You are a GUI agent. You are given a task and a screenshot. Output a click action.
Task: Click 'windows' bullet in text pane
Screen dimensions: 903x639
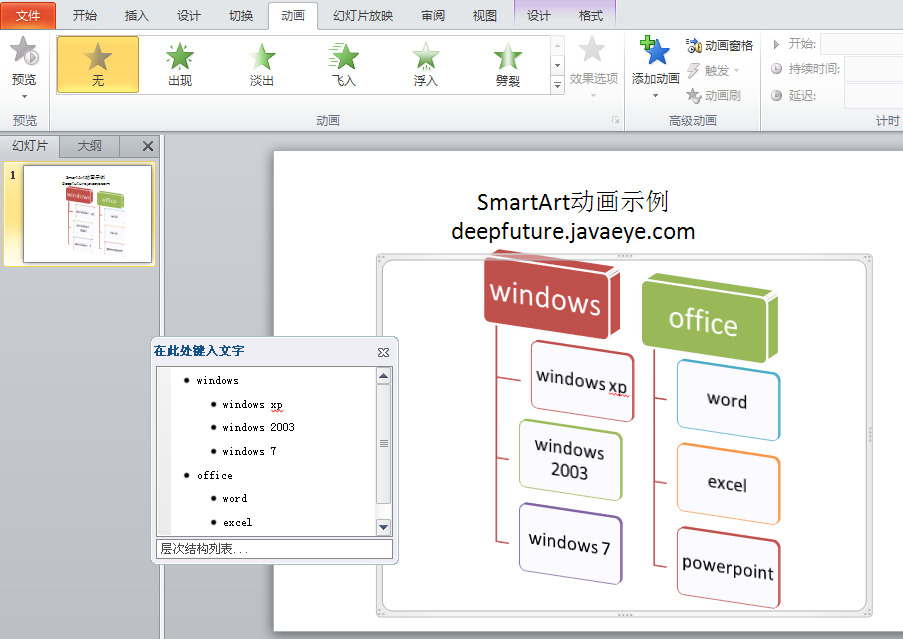(x=217, y=381)
